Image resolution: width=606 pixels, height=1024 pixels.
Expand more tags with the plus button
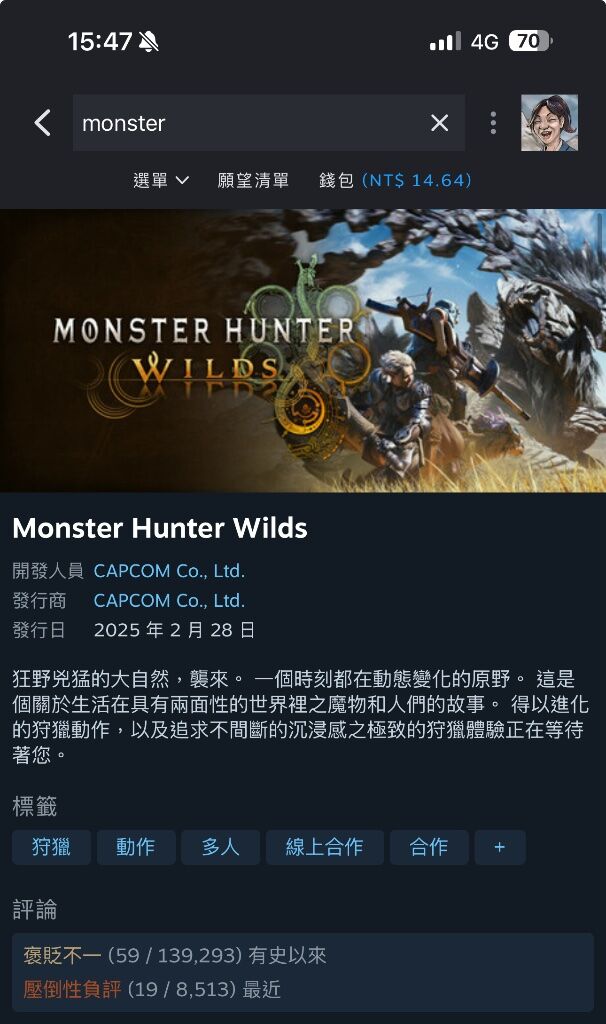coord(500,847)
